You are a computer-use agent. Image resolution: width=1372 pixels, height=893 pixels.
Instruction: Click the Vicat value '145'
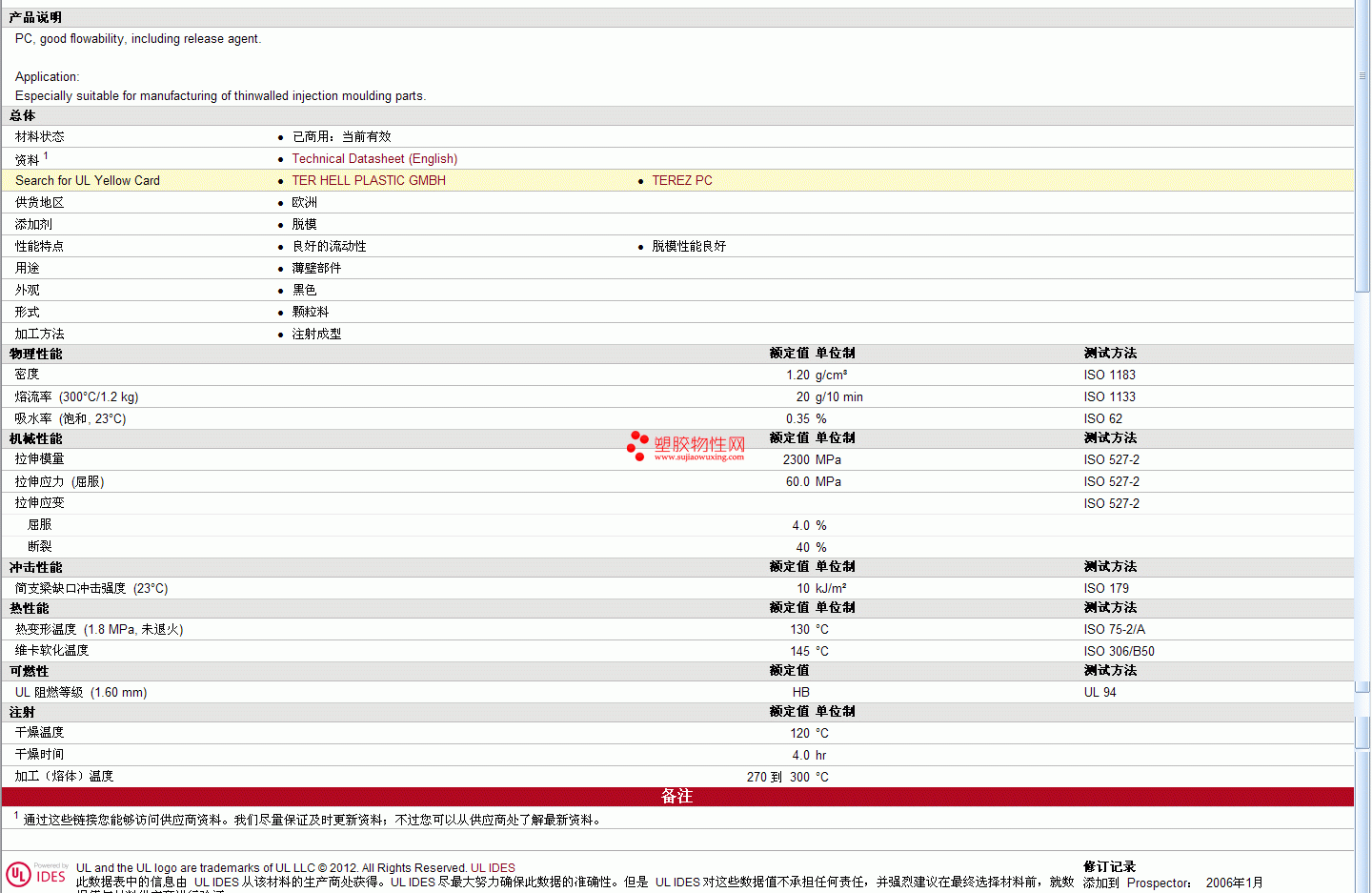800,652
